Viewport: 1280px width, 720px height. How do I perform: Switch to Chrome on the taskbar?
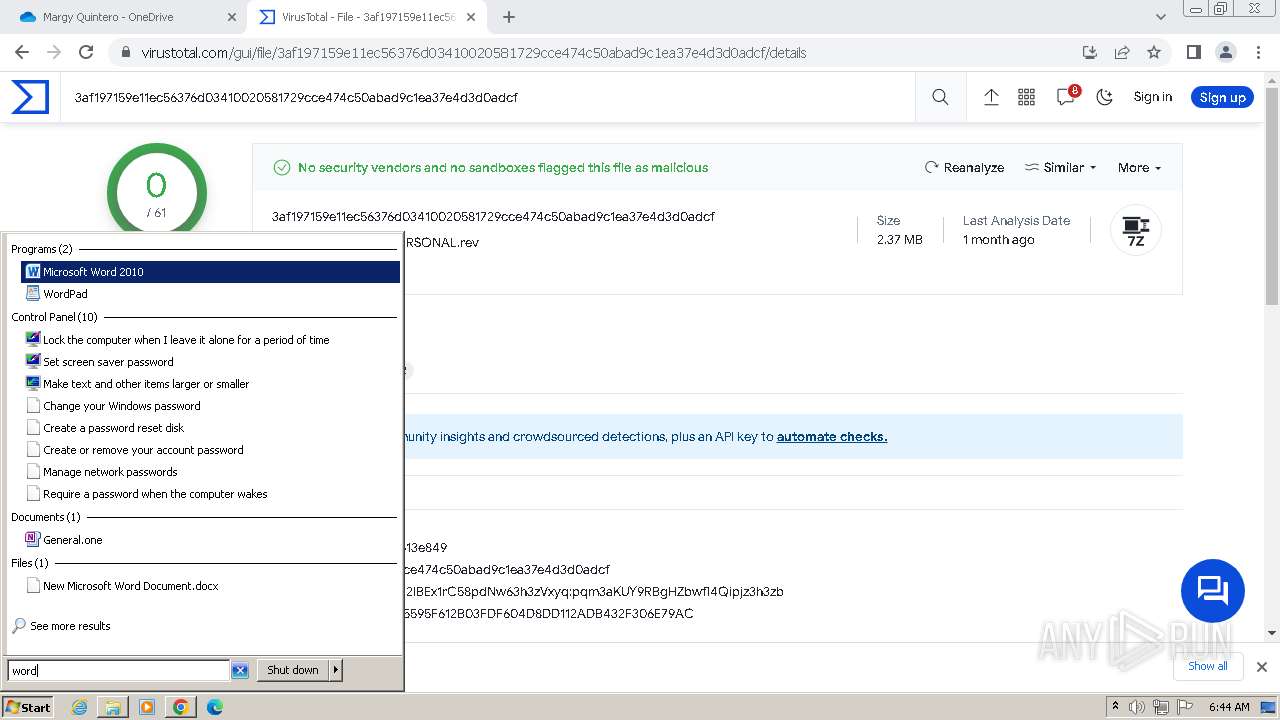(x=181, y=707)
